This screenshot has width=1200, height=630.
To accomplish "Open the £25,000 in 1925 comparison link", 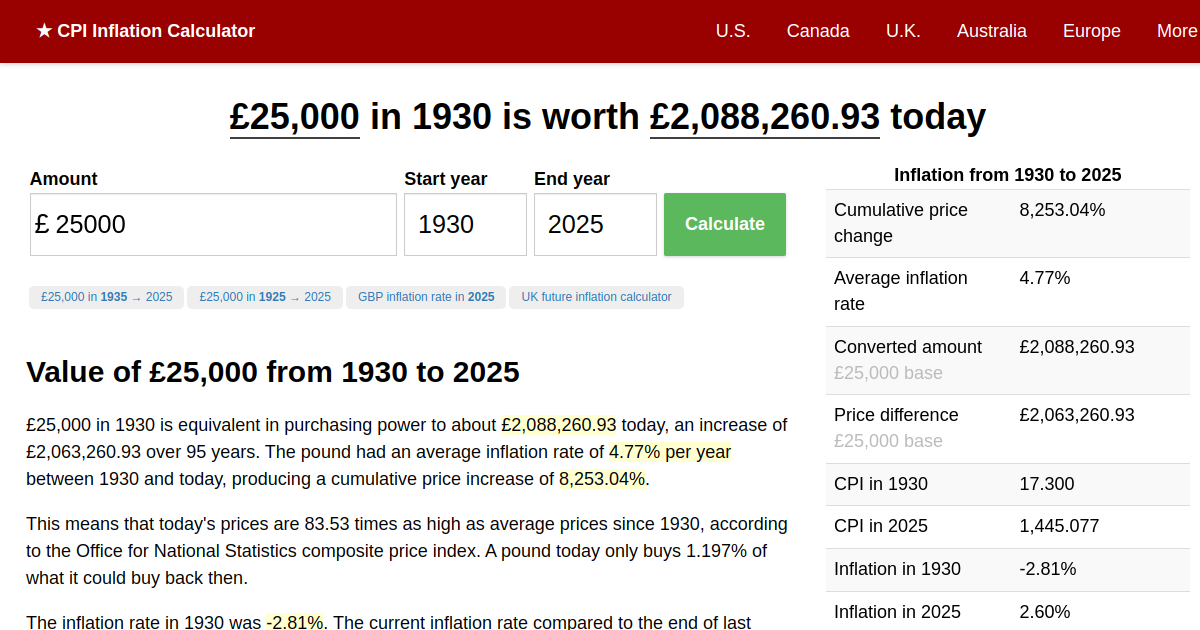I will pos(264,297).
